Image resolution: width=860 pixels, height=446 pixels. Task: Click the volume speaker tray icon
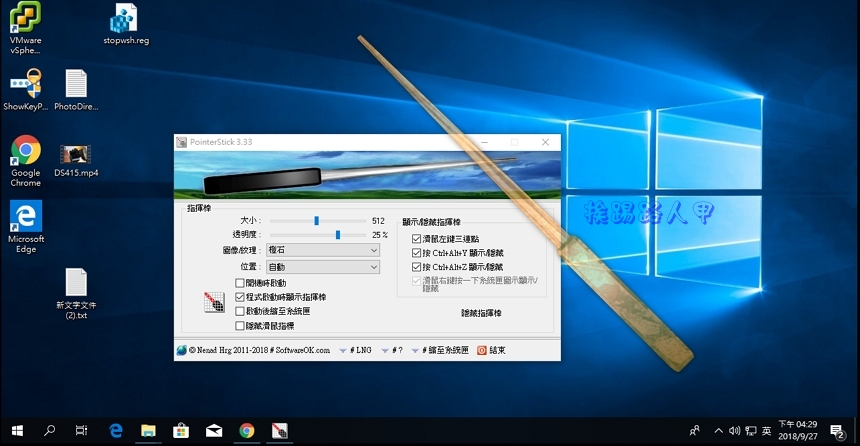tap(734, 431)
